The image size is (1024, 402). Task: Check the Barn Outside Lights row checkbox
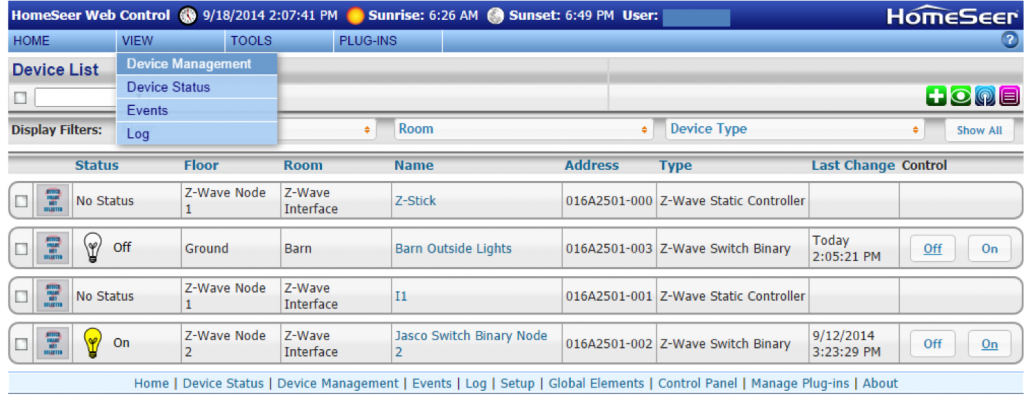[21, 249]
